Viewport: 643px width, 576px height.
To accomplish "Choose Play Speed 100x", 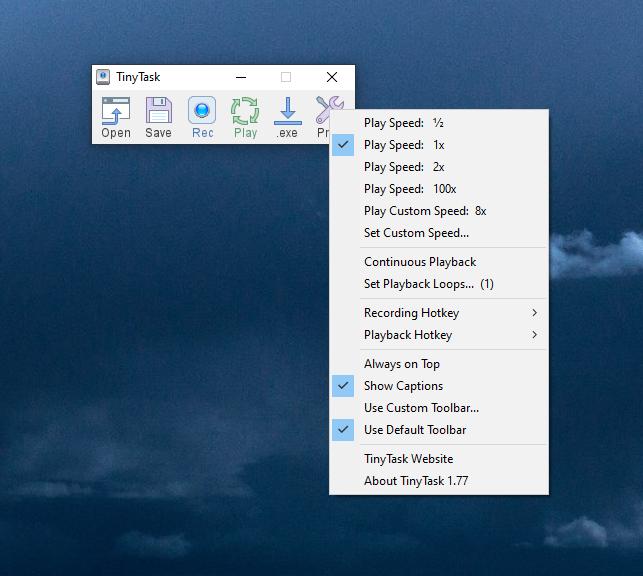I will click(x=410, y=189).
